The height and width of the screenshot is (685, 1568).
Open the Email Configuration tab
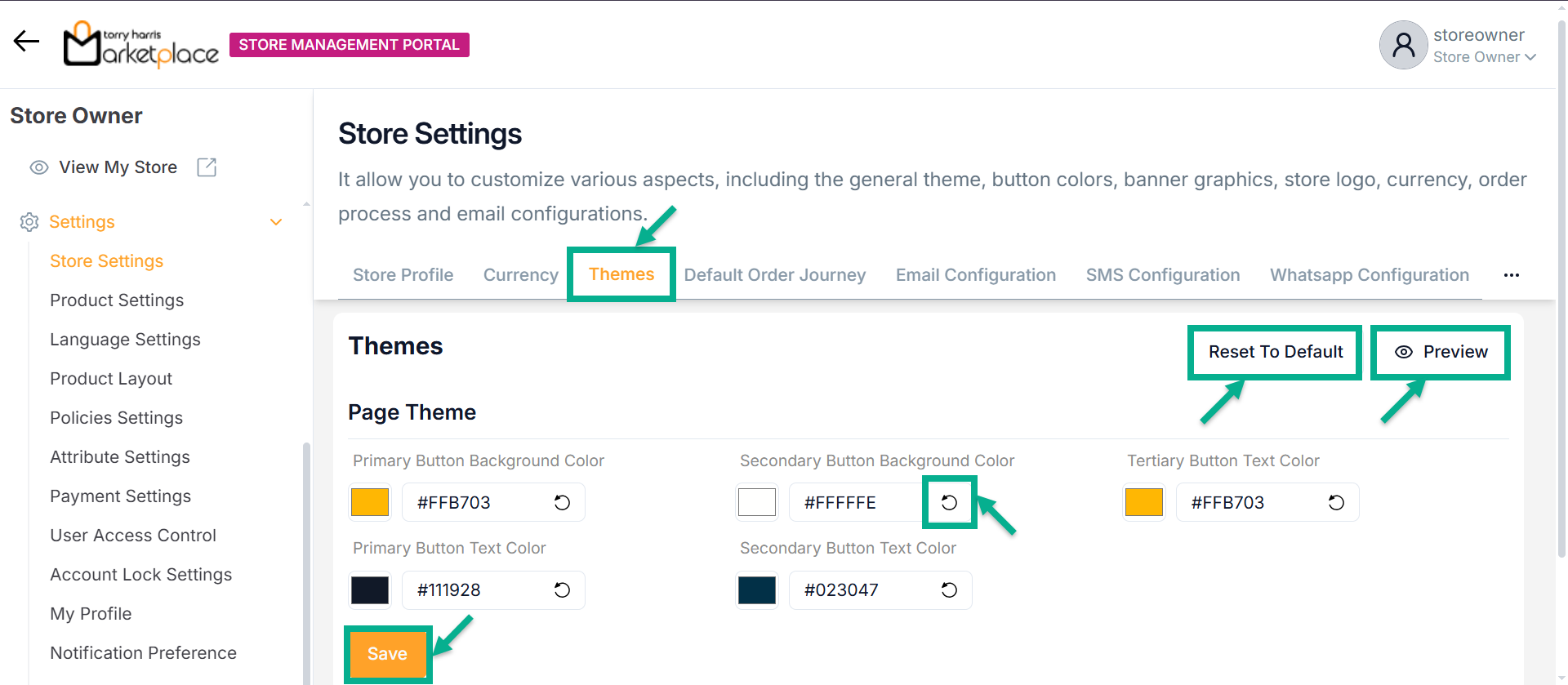click(x=975, y=275)
